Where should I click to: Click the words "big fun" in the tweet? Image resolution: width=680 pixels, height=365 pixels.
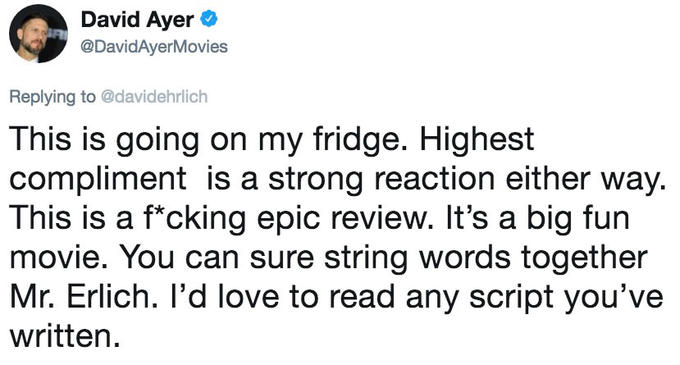578,218
